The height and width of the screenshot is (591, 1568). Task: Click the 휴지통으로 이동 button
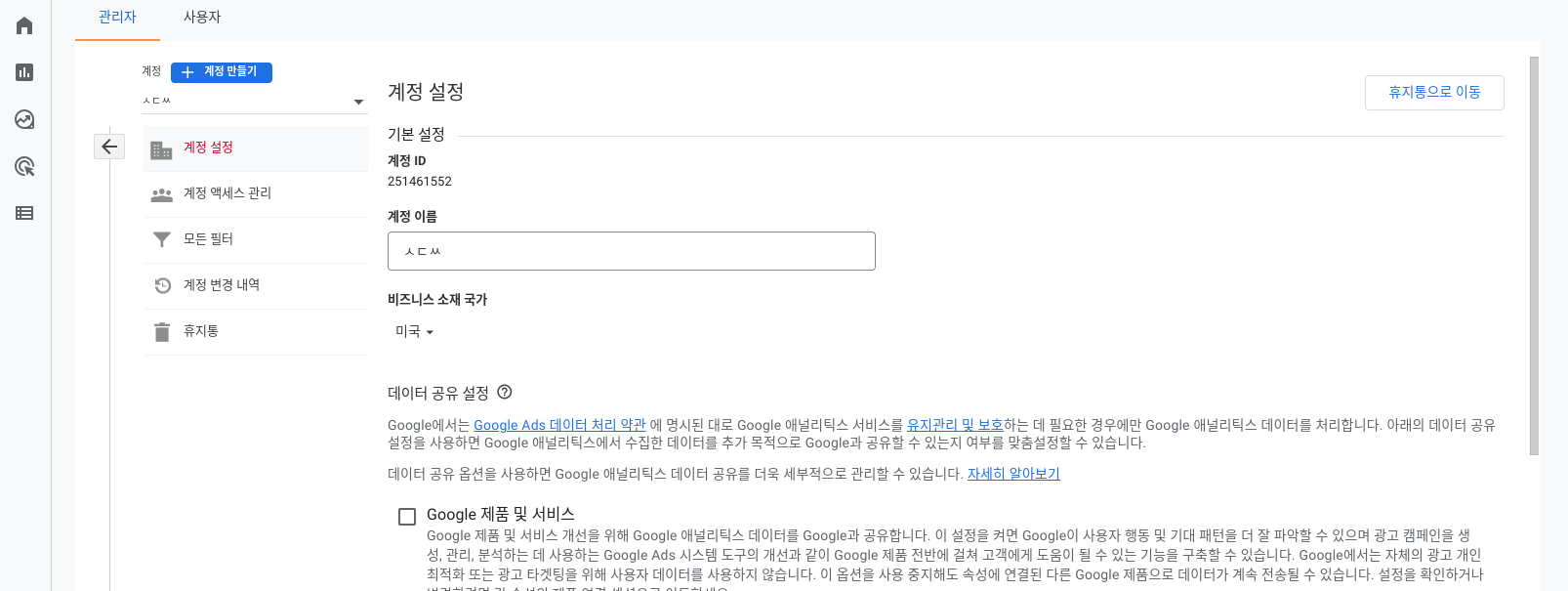(1434, 92)
